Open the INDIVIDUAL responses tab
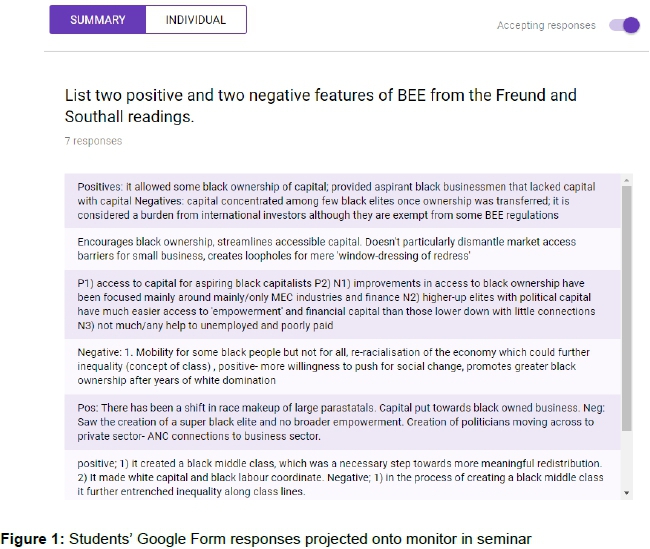 coord(196,19)
